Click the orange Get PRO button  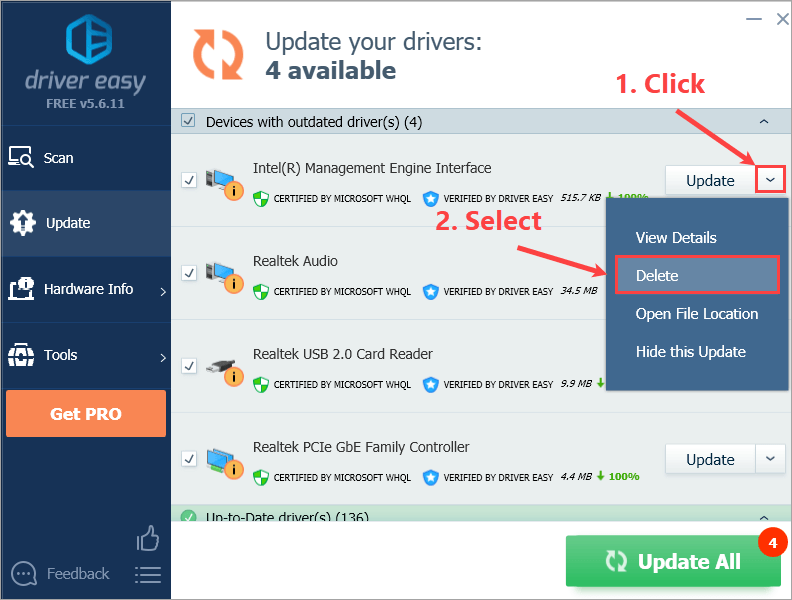click(86, 414)
